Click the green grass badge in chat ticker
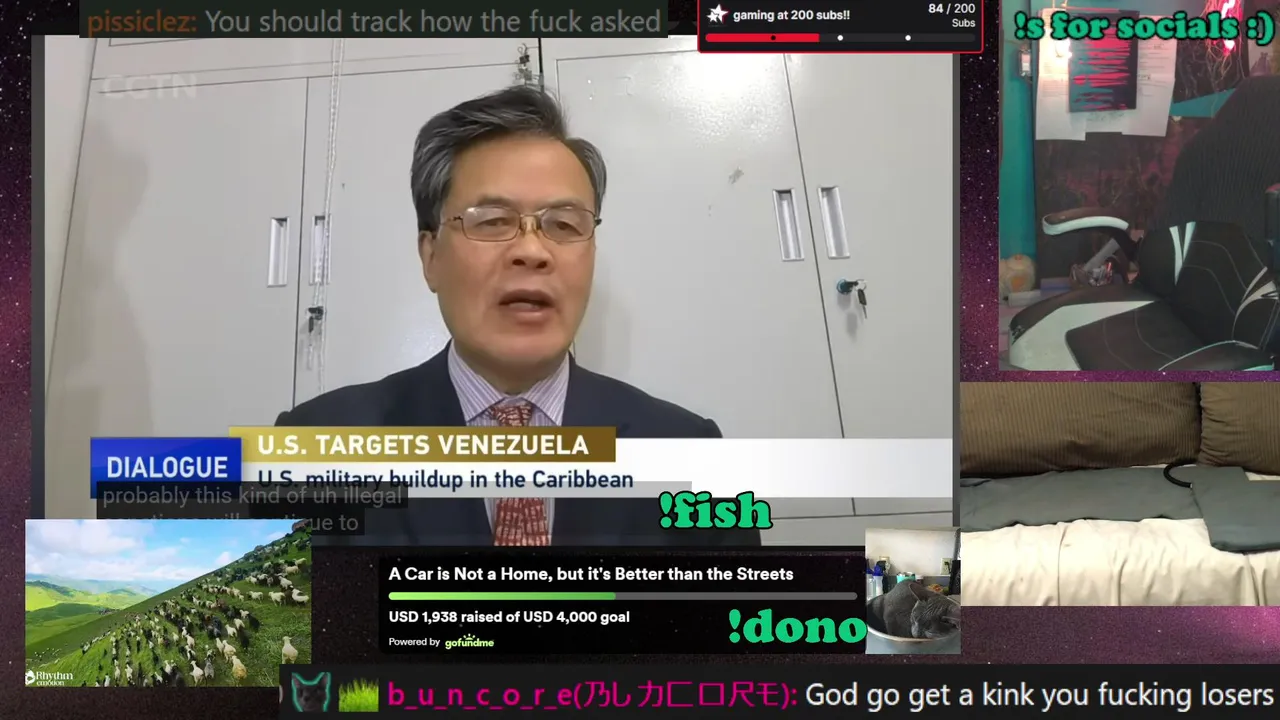1280x720 pixels. pyautogui.click(x=359, y=694)
